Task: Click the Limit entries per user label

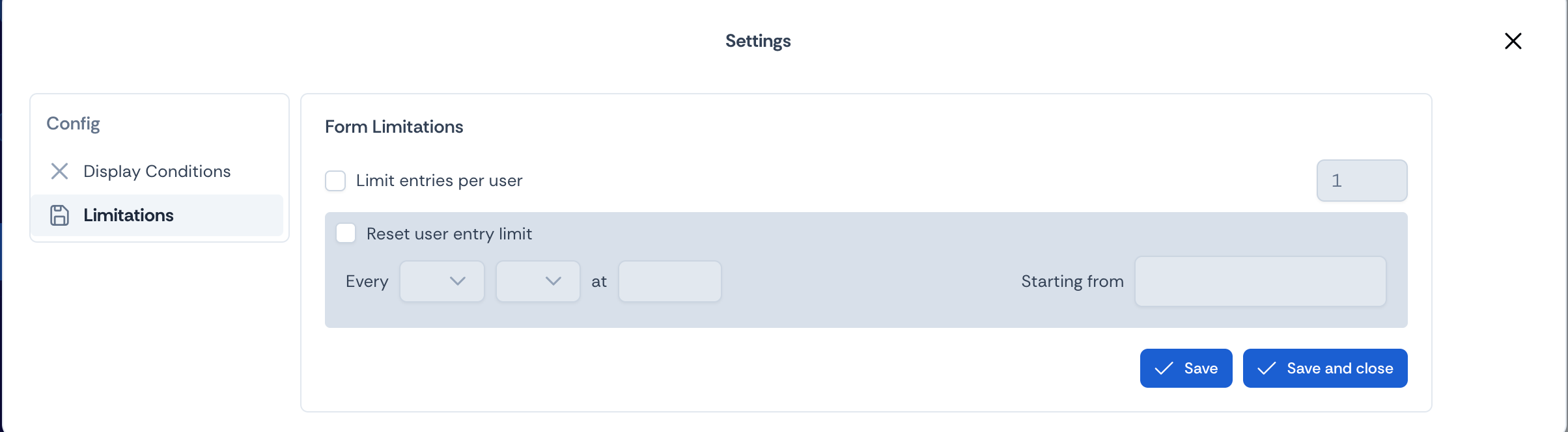Action: tap(439, 181)
